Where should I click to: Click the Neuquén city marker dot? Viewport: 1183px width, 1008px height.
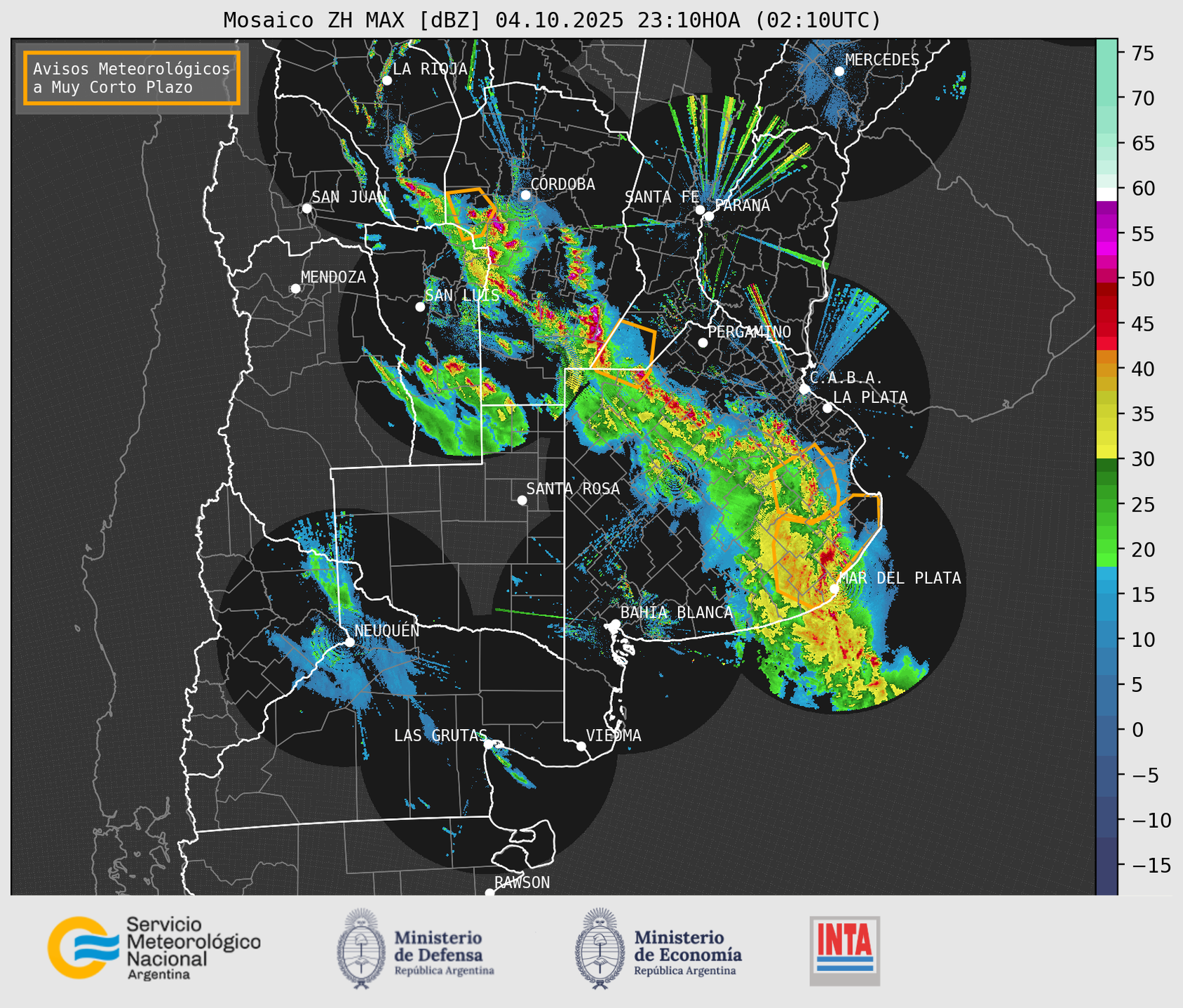click(349, 642)
